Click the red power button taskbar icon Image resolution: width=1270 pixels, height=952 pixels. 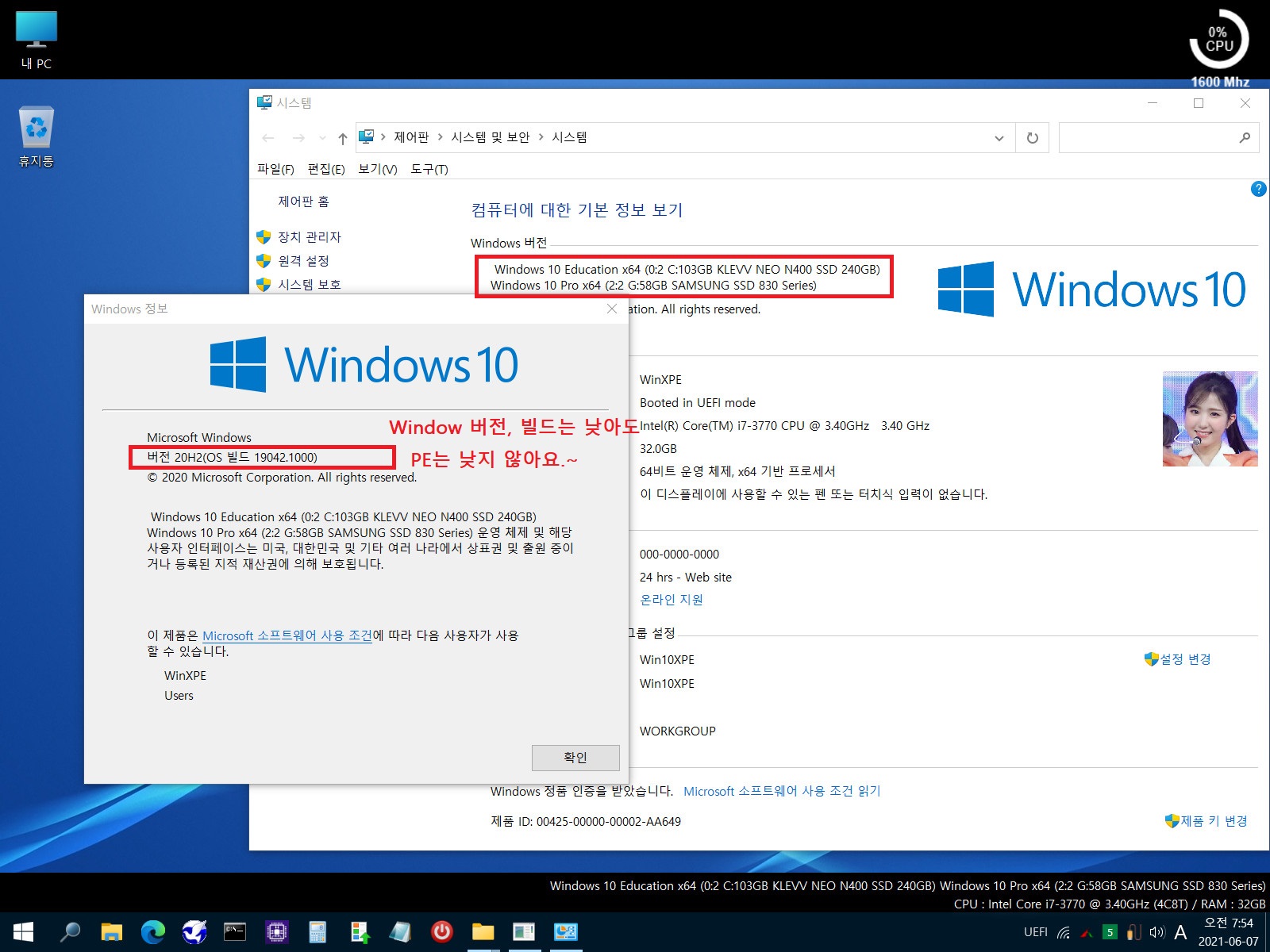pyautogui.click(x=441, y=931)
